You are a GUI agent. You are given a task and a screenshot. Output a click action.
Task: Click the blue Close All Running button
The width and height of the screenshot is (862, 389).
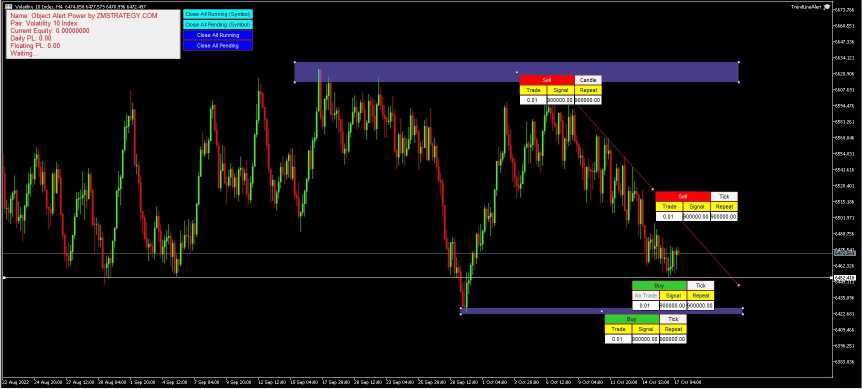218,35
